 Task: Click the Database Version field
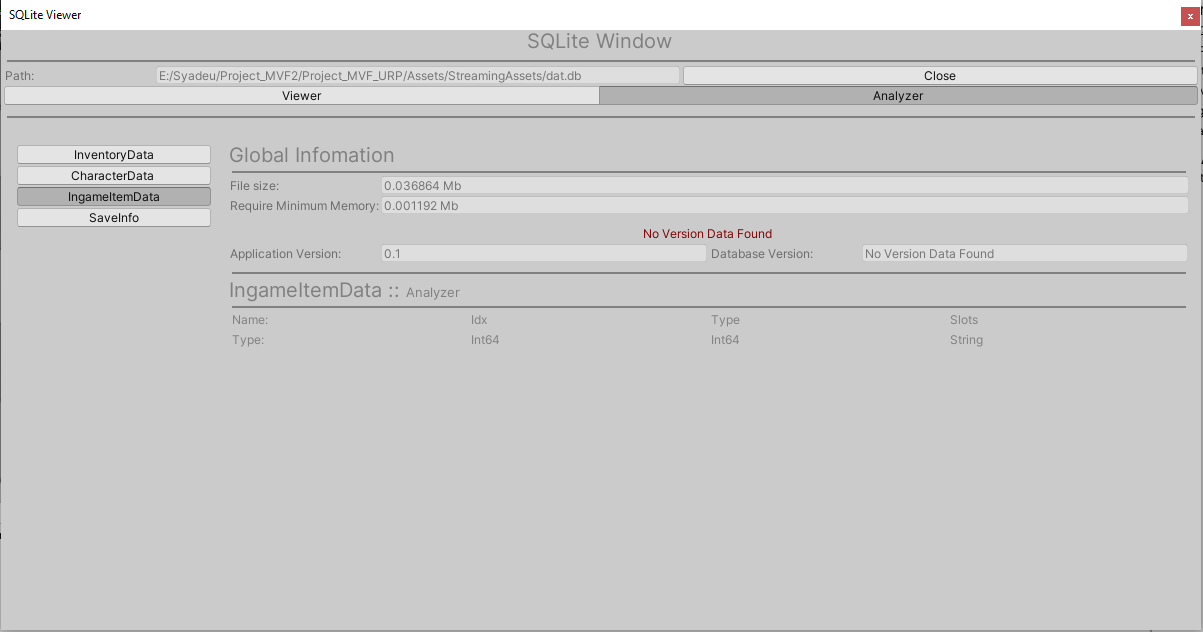tap(1025, 254)
